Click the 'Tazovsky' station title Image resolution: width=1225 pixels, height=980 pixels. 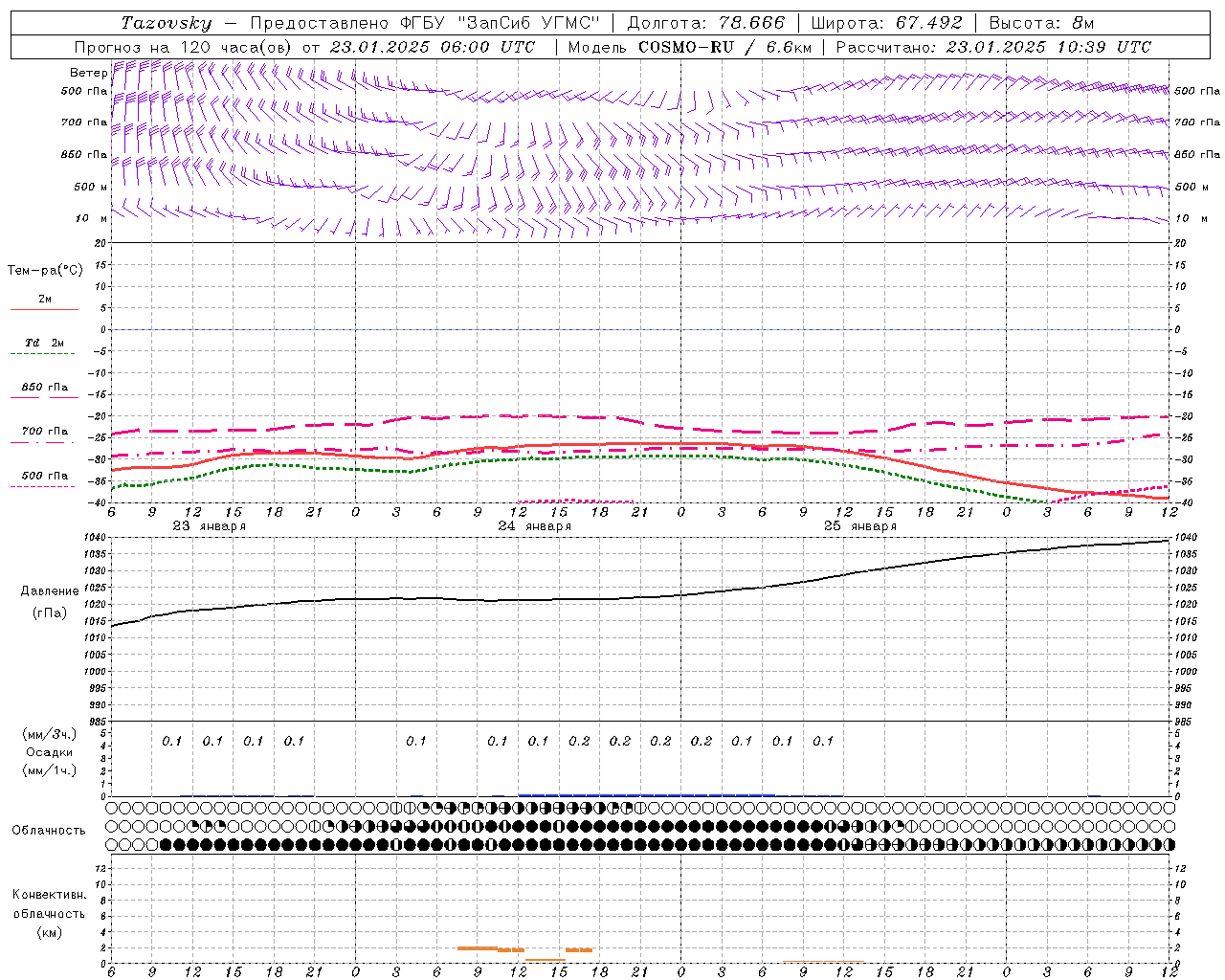click(167, 23)
